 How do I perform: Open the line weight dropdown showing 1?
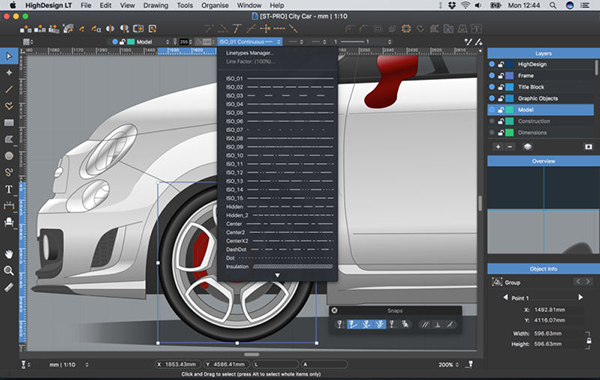click(362, 42)
